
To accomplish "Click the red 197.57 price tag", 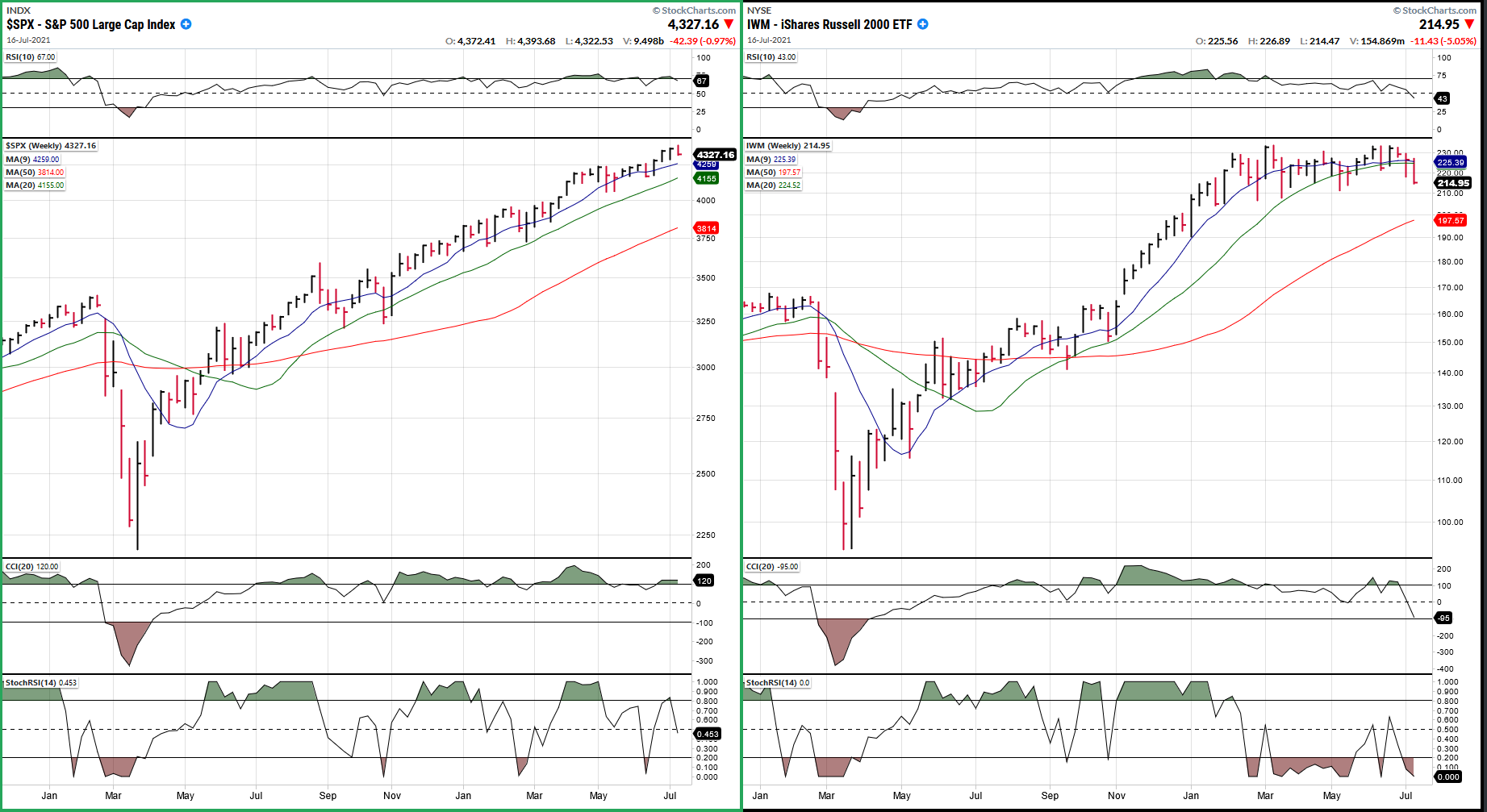I will pyautogui.click(x=1450, y=221).
